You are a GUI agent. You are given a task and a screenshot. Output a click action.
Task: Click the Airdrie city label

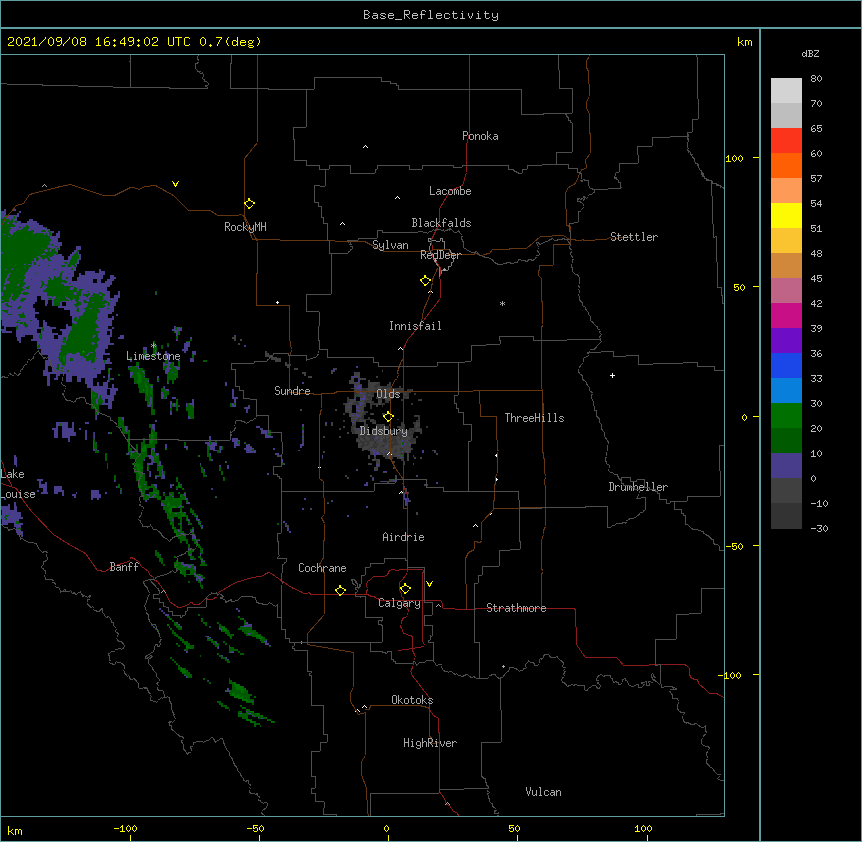pyautogui.click(x=404, y=537)
